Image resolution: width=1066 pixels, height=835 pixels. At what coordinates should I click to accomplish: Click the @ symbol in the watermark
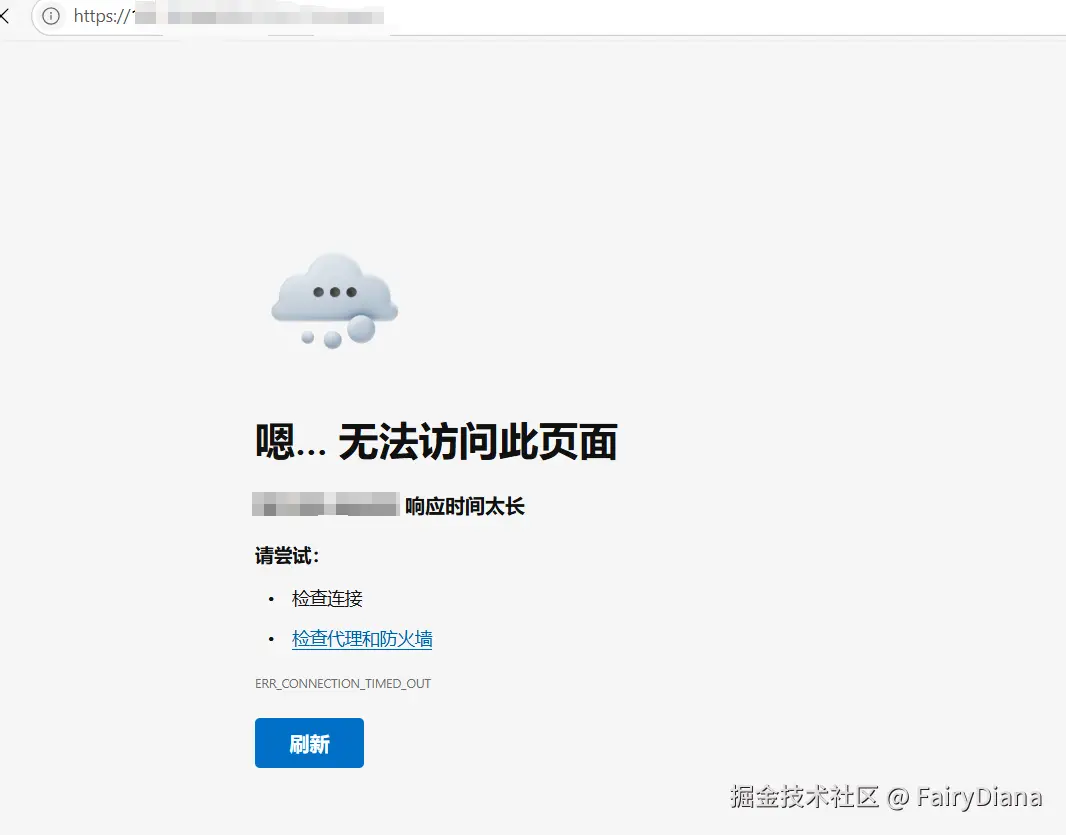[898, 798]
